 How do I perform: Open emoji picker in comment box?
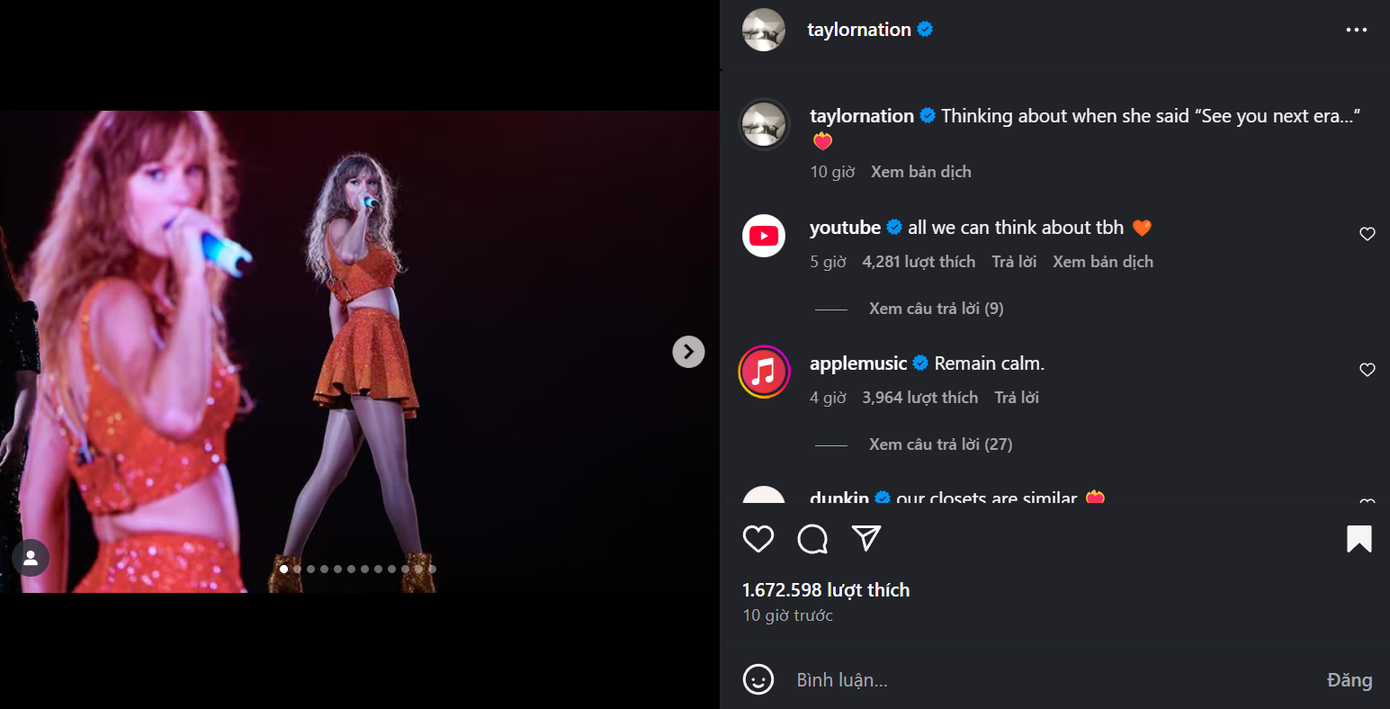759,680
